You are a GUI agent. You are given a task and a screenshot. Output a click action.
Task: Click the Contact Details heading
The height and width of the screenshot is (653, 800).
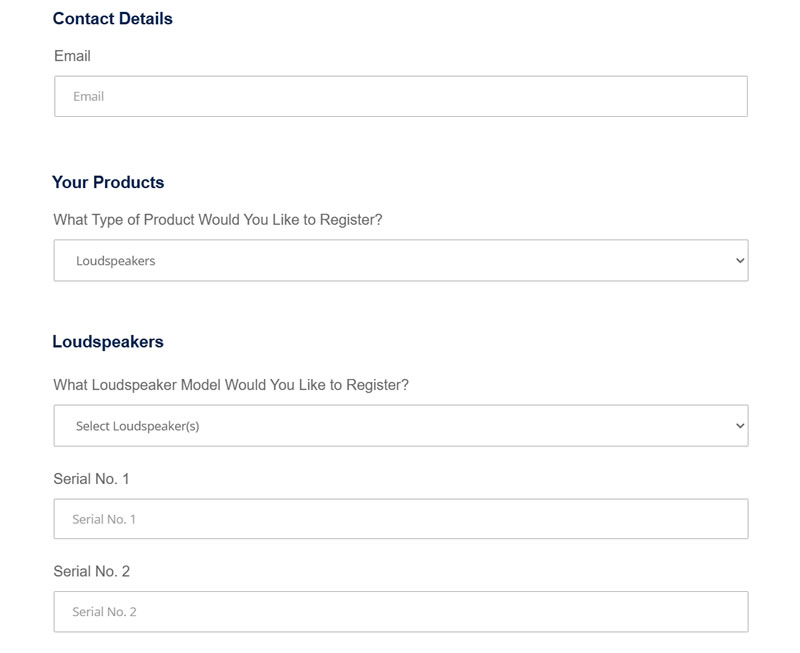(113, 18)
